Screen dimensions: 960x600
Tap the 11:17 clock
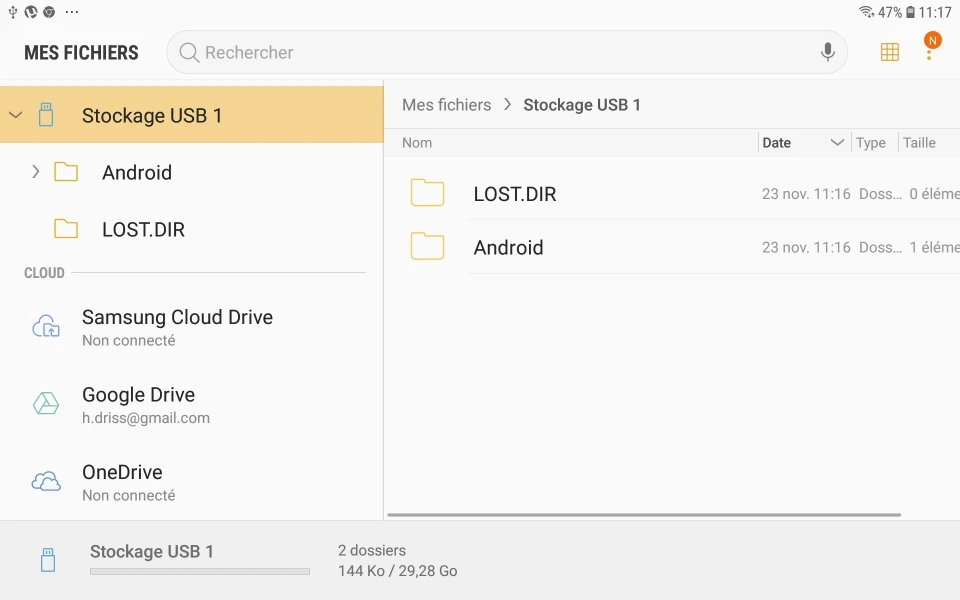coord(935,12)
